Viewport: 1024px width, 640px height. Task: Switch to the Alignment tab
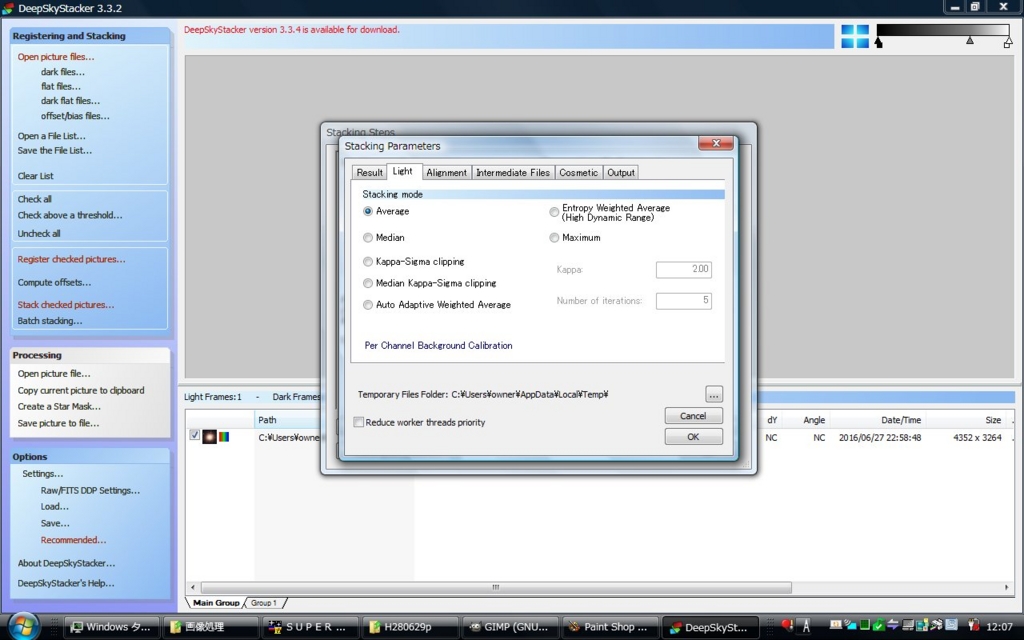pos(447,172)
